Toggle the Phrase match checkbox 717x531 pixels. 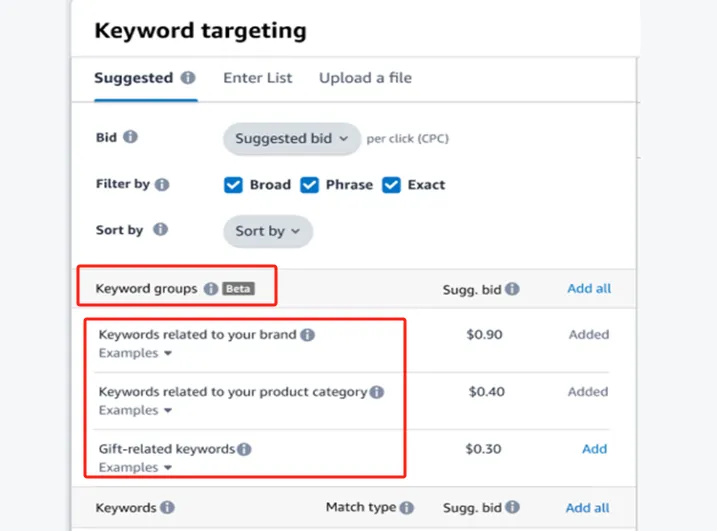tap(310, 185)
